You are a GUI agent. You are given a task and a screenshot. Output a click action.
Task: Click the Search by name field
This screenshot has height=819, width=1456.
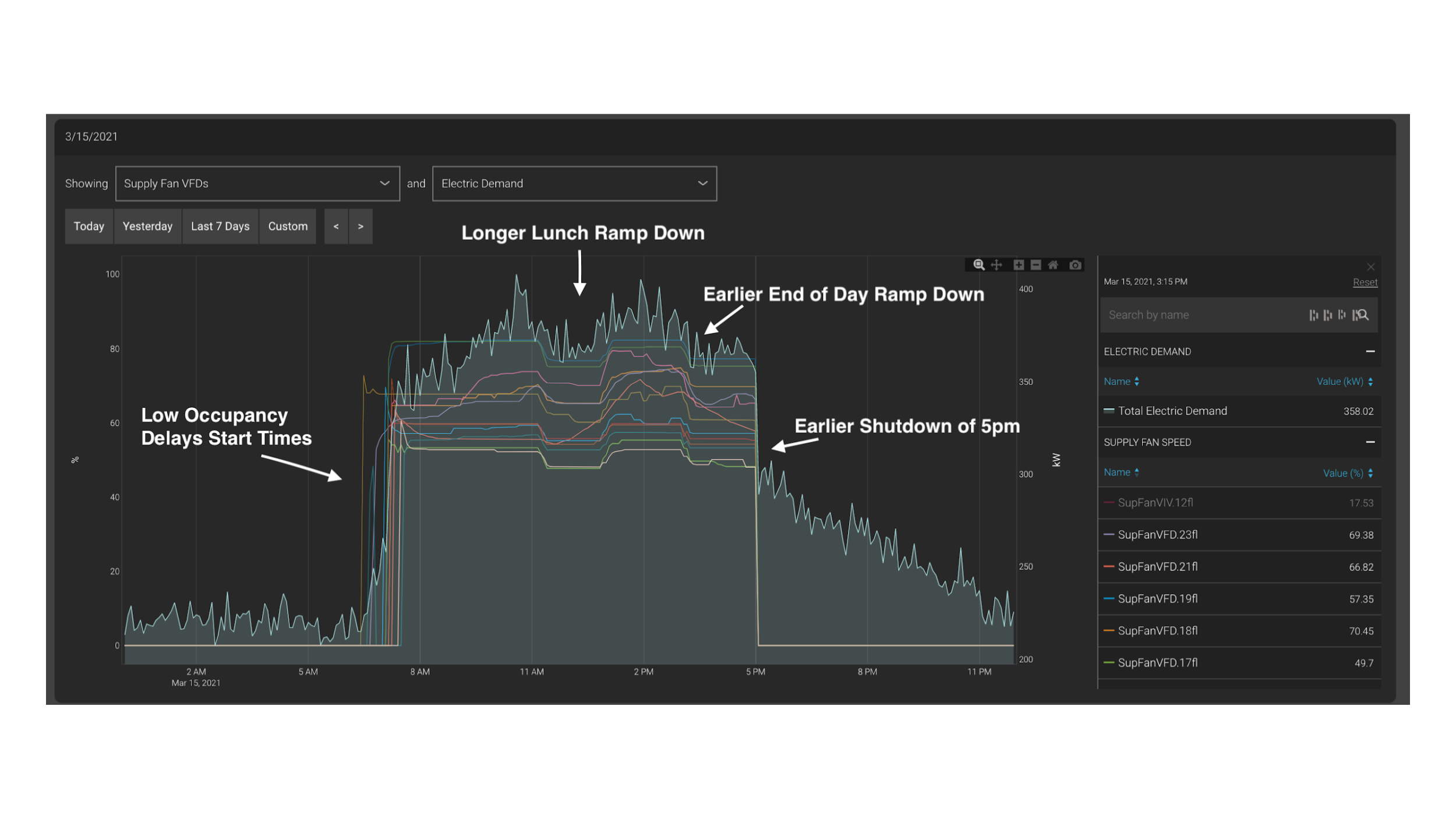coord(1200,315)
